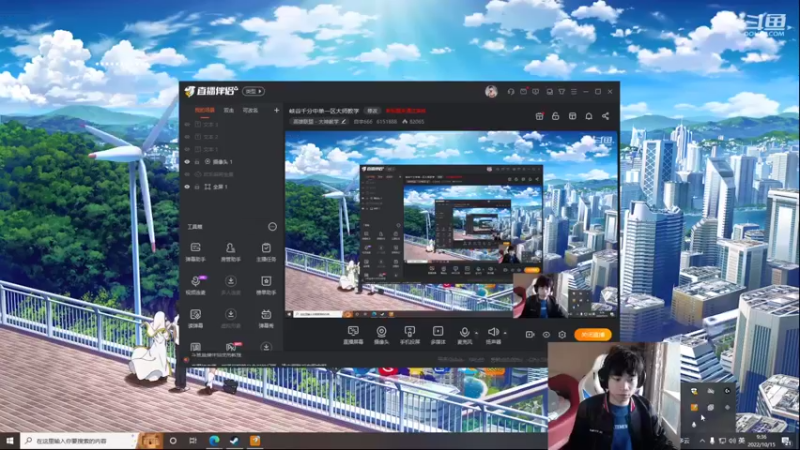Screen dimensions: 800x450
Task: Open the room manager assistant tool
Action: click(231, 252)
